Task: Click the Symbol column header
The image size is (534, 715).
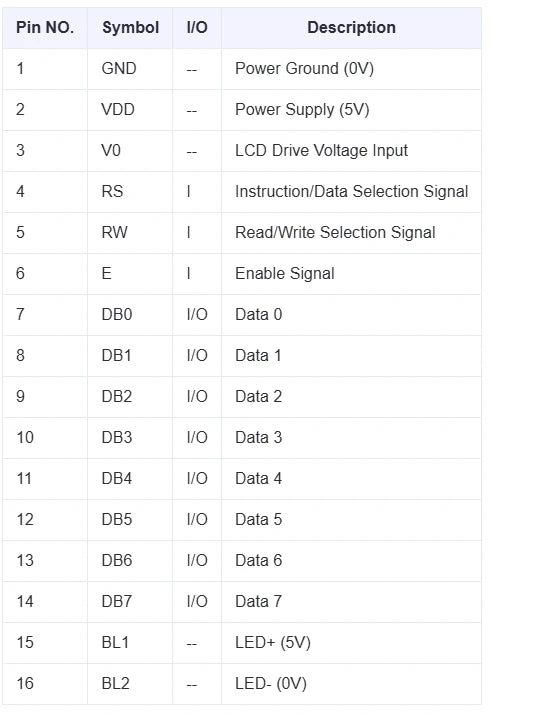Action: click(130, 28)
